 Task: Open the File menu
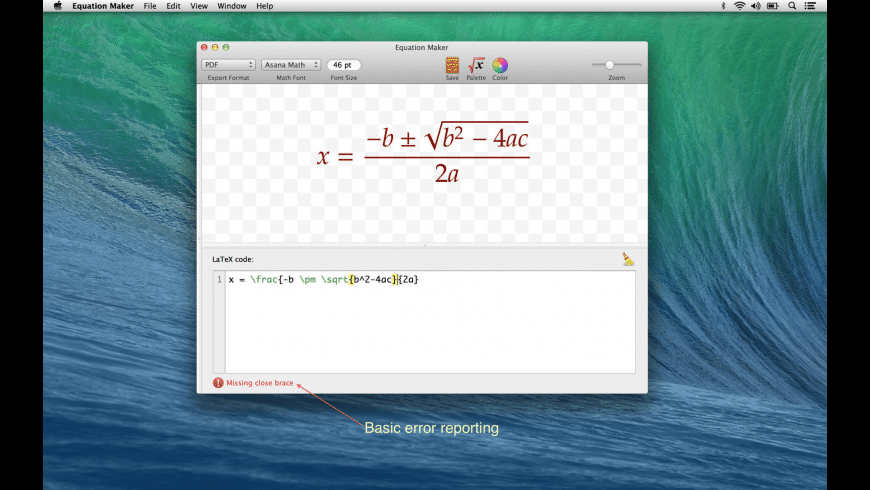[150, 6]
